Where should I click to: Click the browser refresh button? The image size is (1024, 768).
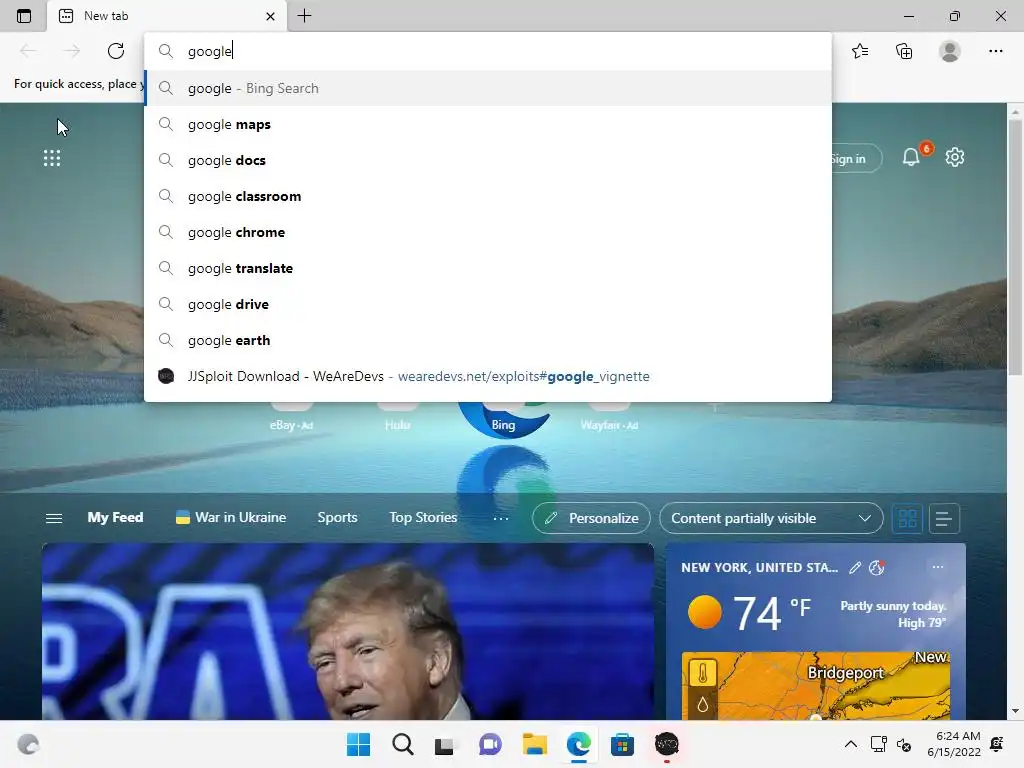tap(116, 51)
